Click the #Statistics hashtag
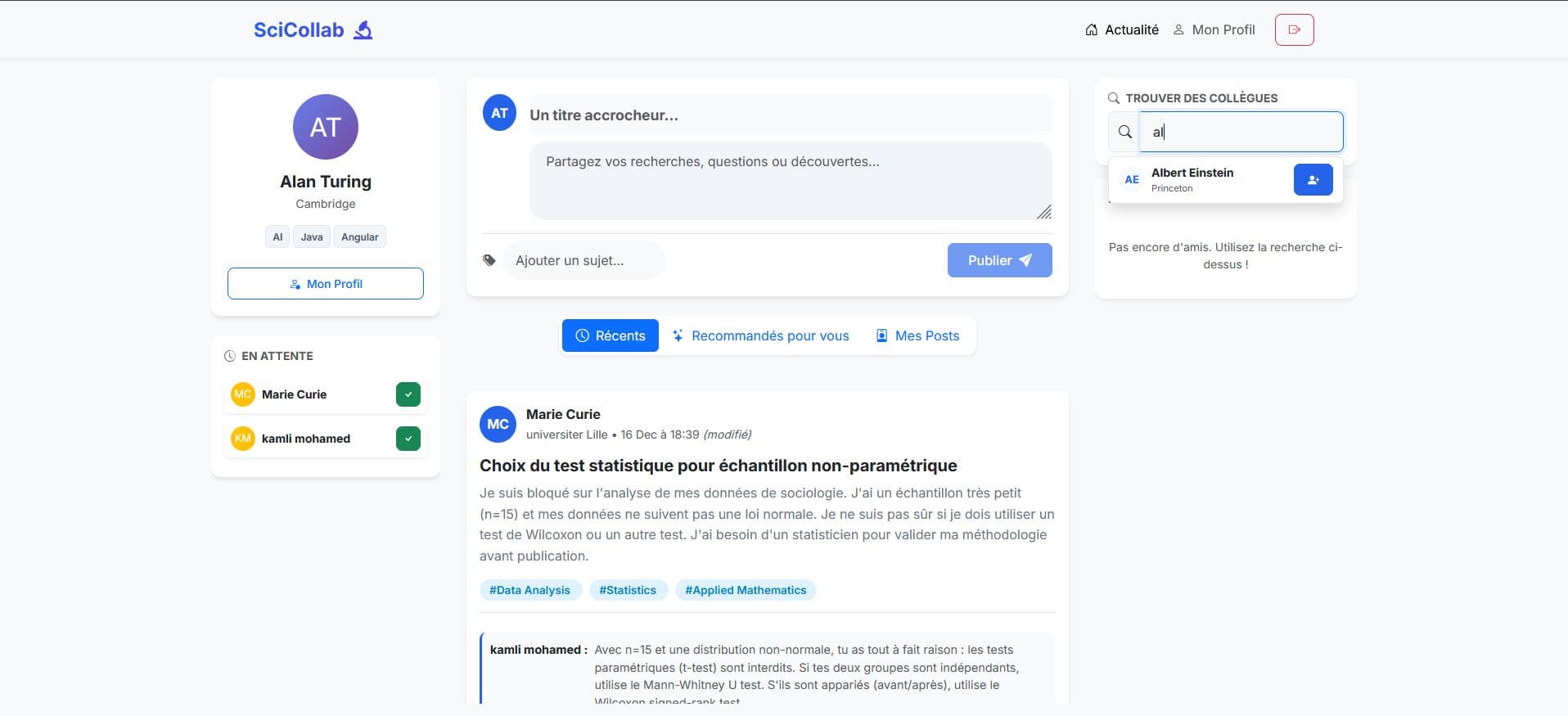 coord(628,590)
